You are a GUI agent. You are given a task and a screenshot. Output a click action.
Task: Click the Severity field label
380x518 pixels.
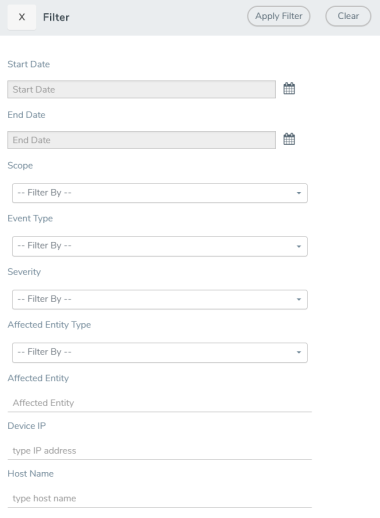point(24,272)
